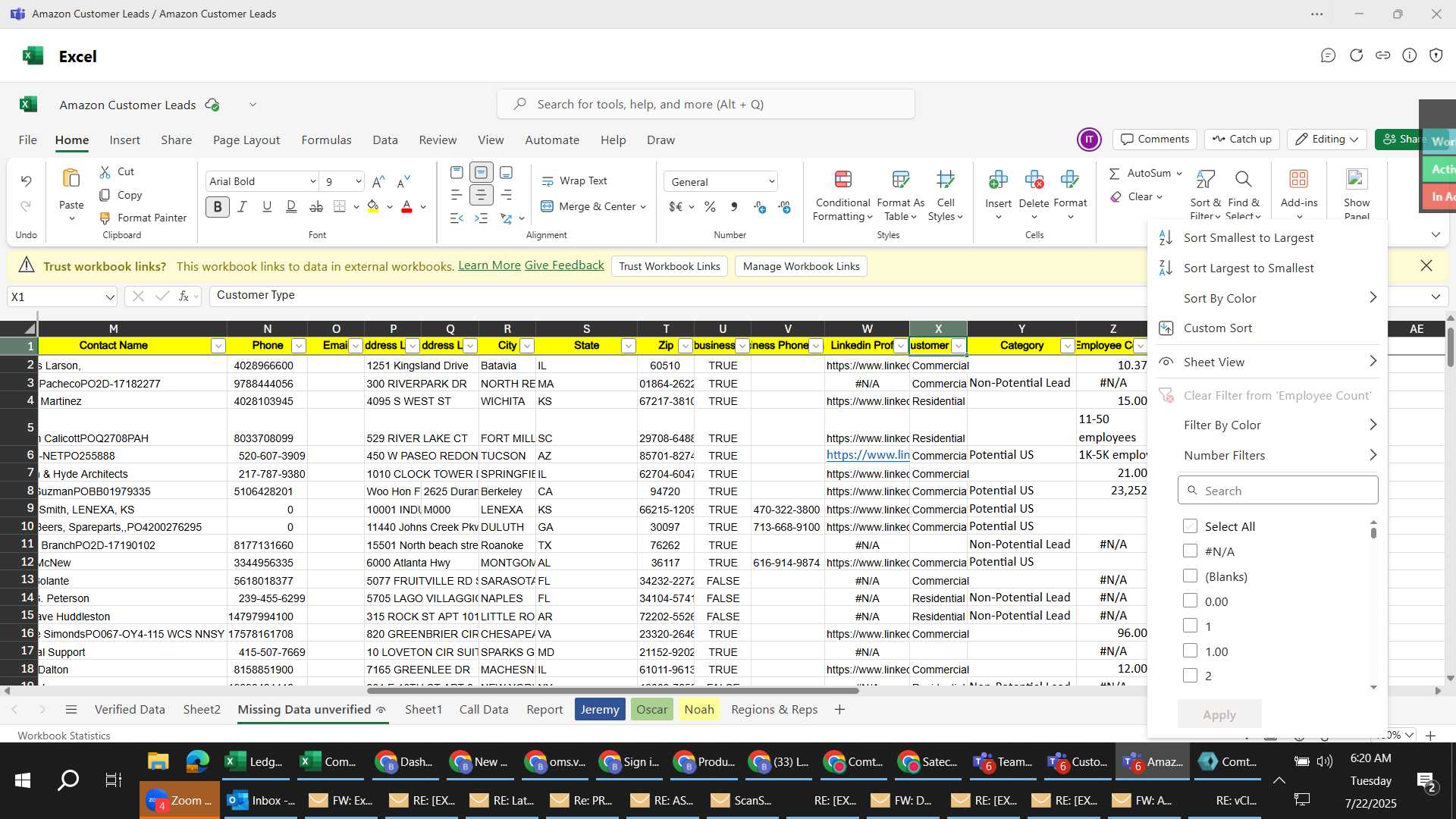Select the Format Painter tool

pos(143,218)
